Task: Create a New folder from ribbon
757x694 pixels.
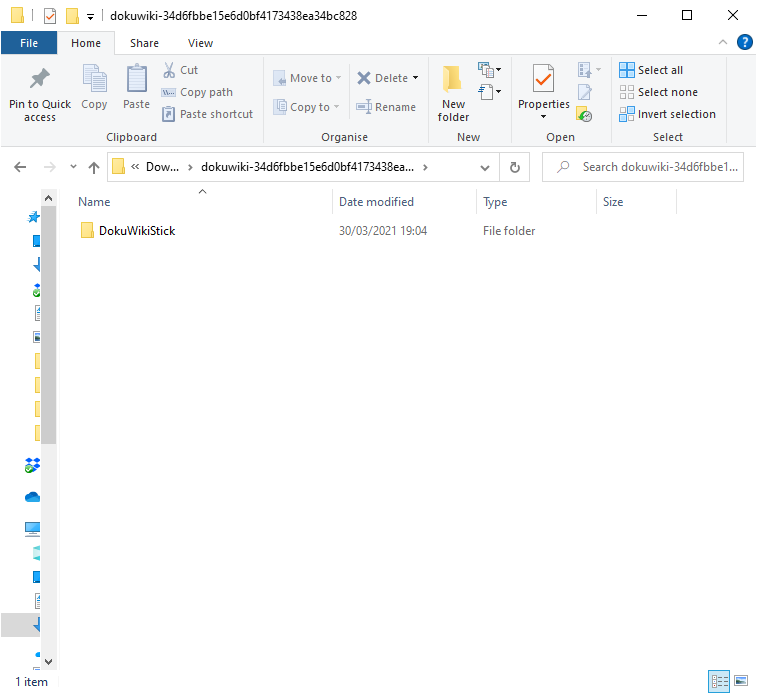Action: [x=453, y=94]
